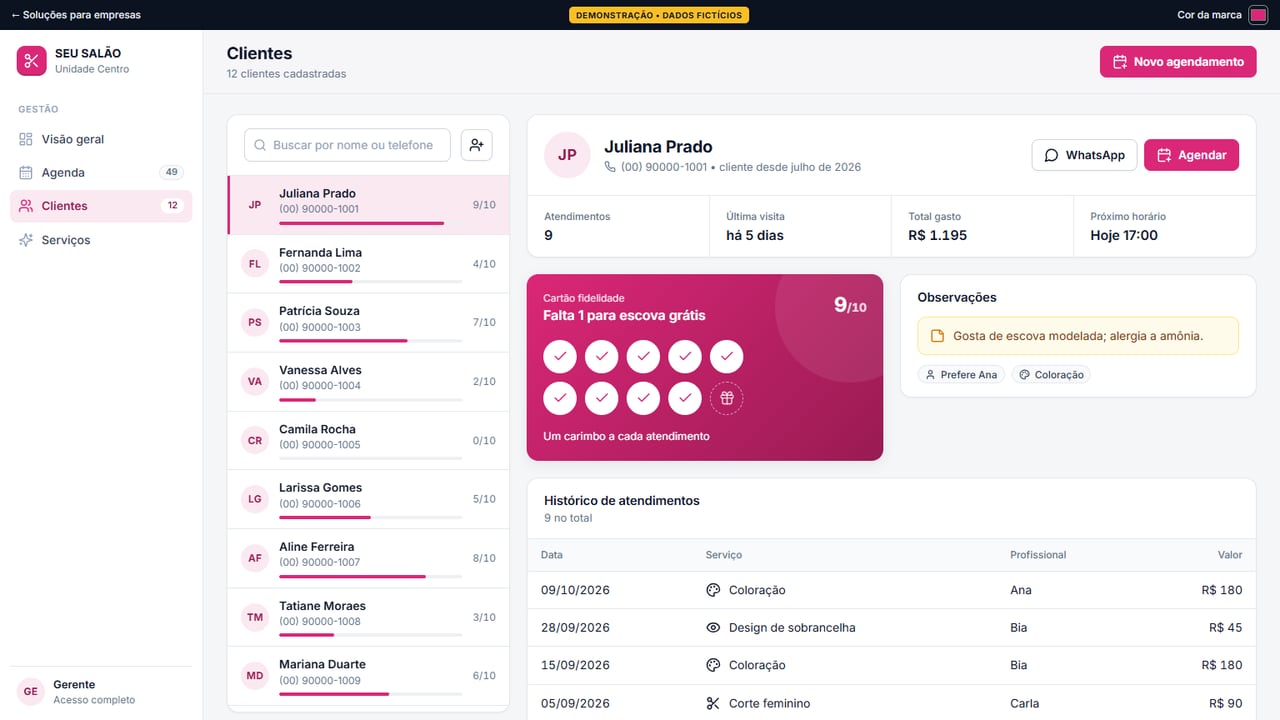Image resolution: width=1280 pixels, height=720 pixels.
Task: Focus the Buscar por nome ou telefone field
Action: 347,145
